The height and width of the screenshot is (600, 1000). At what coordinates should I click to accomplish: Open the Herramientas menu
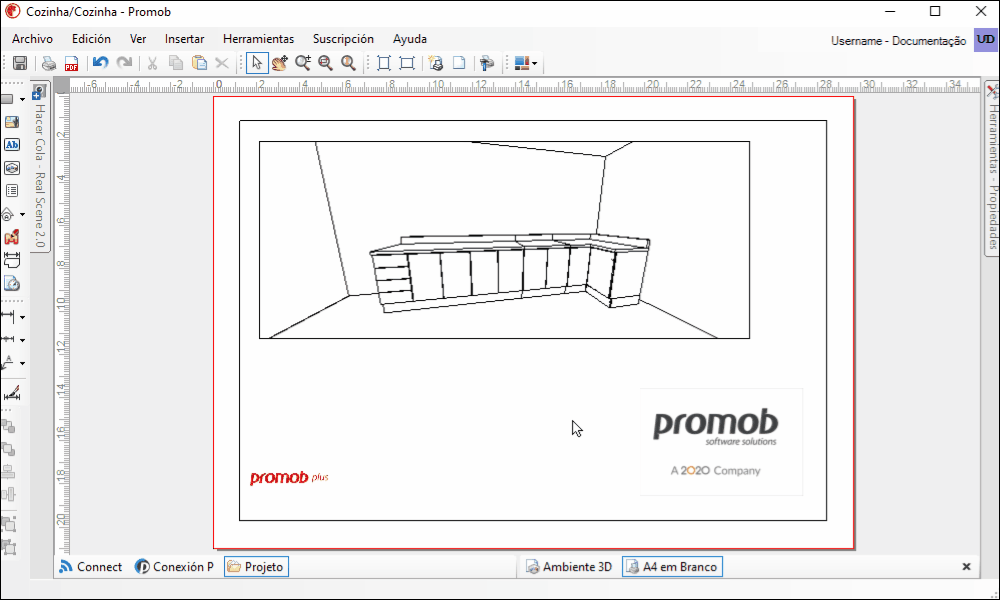click(x=258, y=39)
